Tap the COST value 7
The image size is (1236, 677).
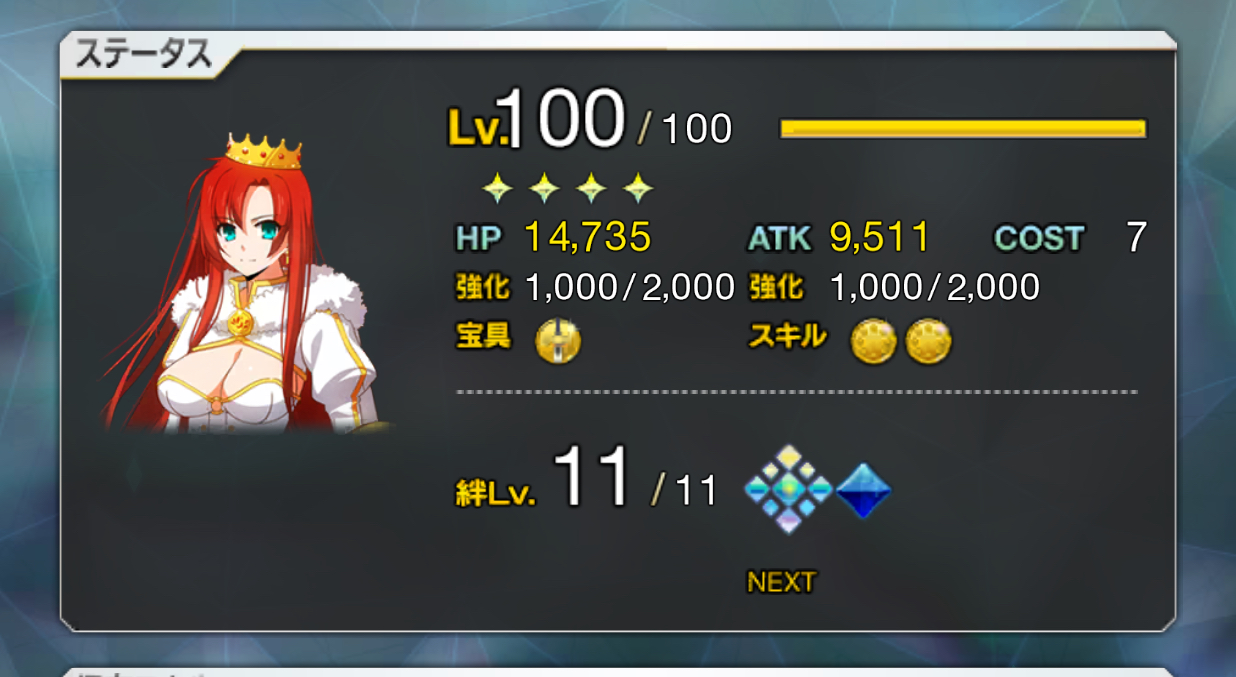coord(1136,238)
